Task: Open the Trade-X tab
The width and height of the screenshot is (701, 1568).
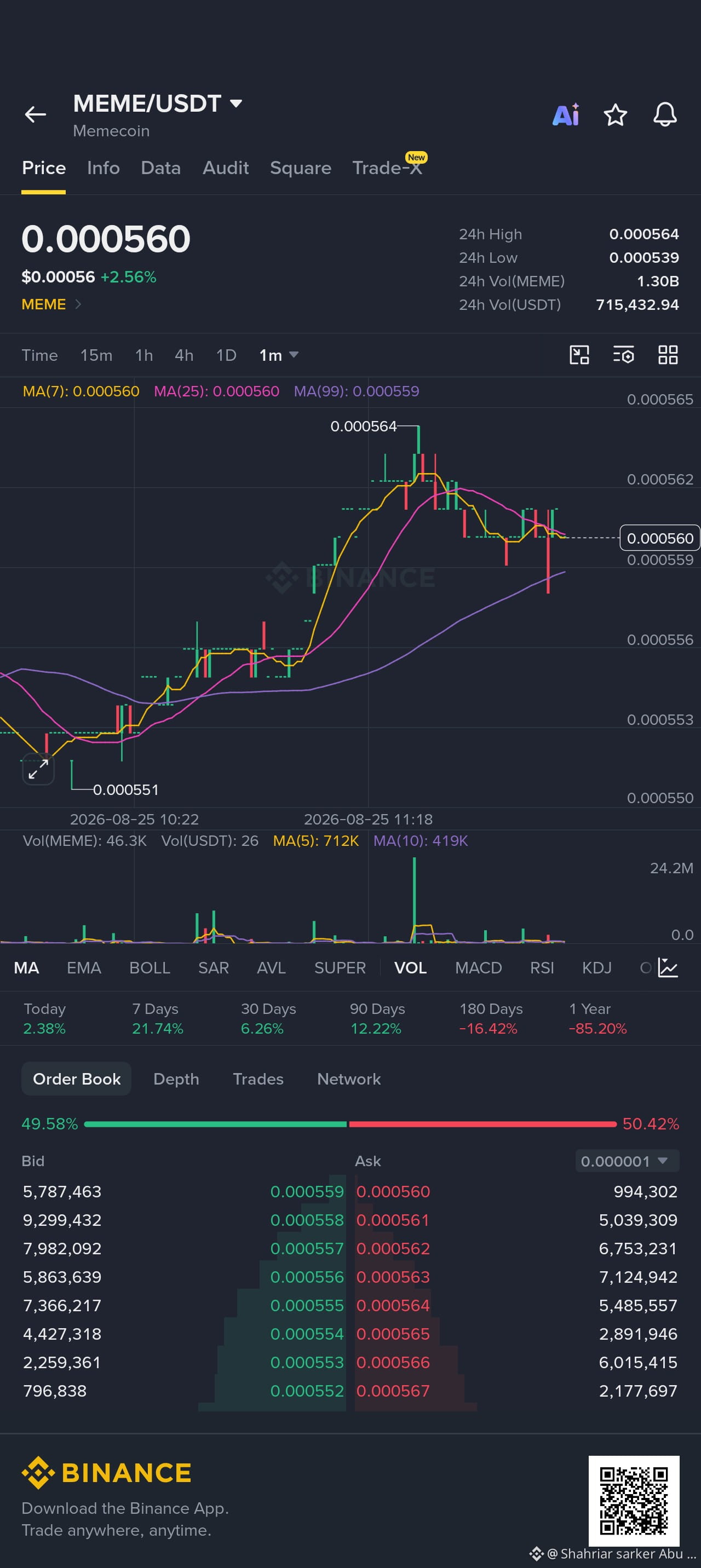Action: [x=387, y=168]
